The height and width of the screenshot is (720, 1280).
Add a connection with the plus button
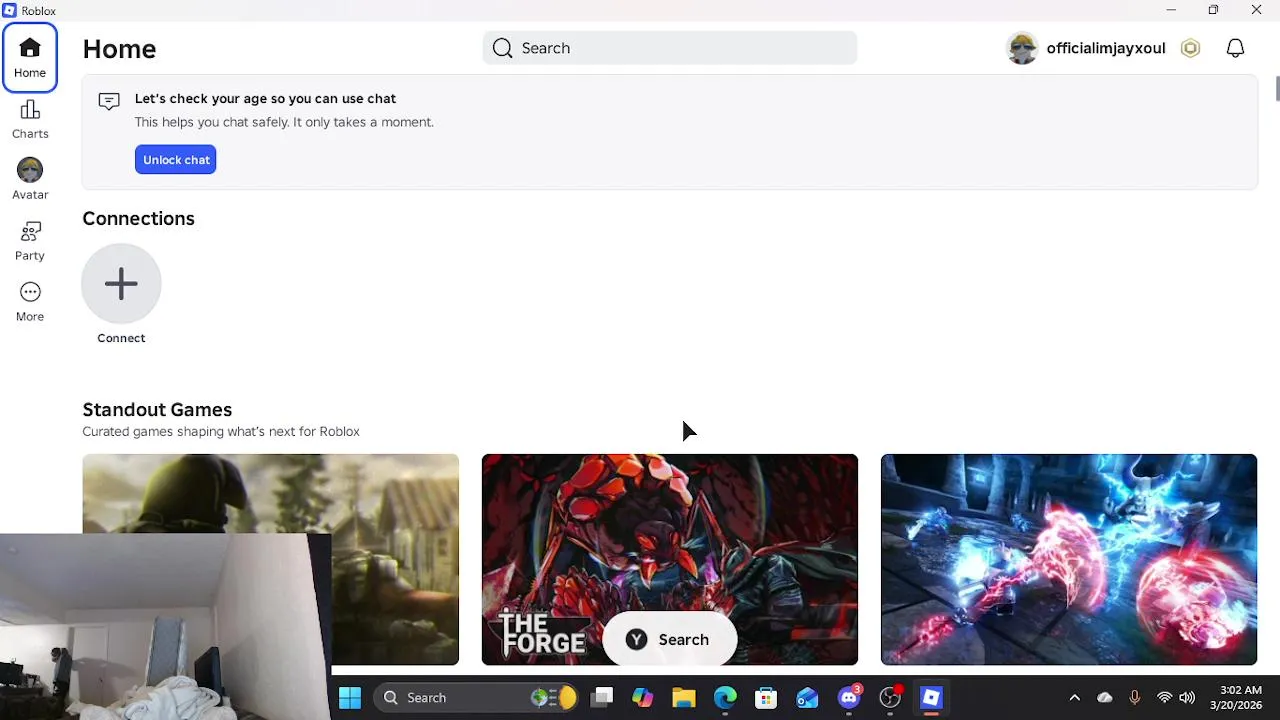click(x=121, y=284)
